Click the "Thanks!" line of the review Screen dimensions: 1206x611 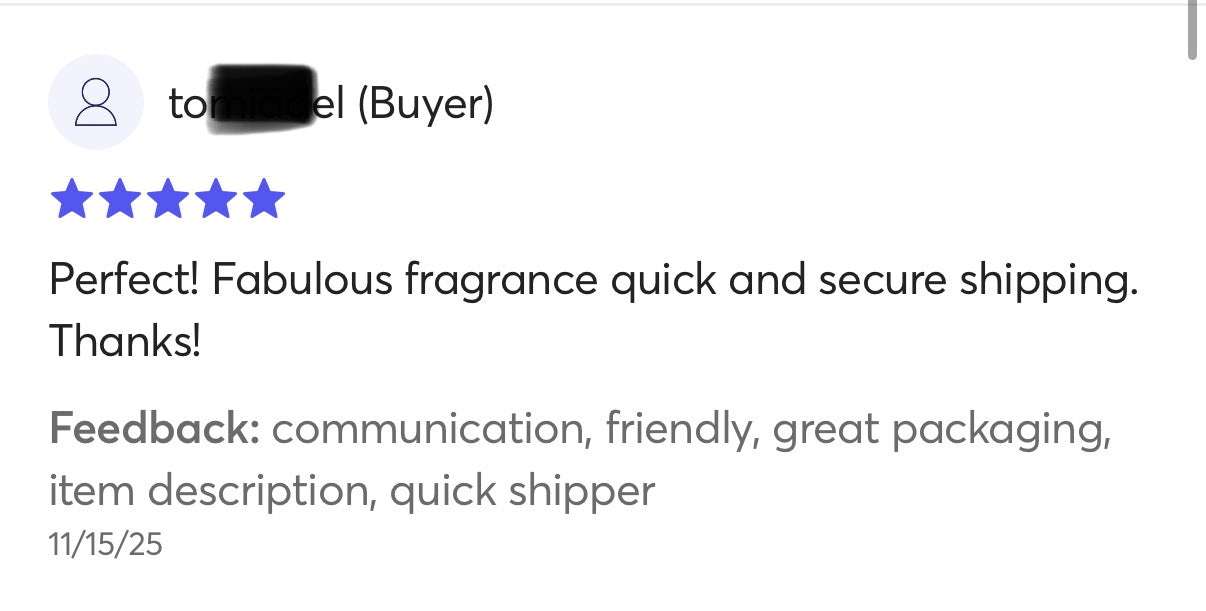click(x=125, y=342)
